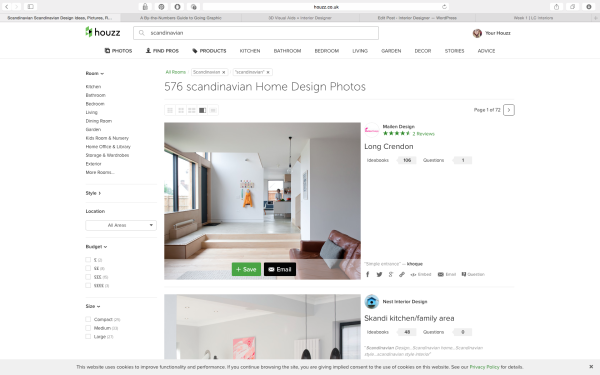Select the large side-by-side view icon
Image resolution: width=600 pixels, height=375 pixels.
(202, 110)
